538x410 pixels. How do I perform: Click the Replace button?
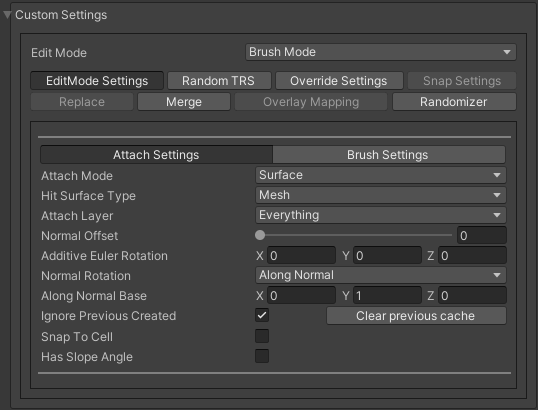tap(82, 102)
